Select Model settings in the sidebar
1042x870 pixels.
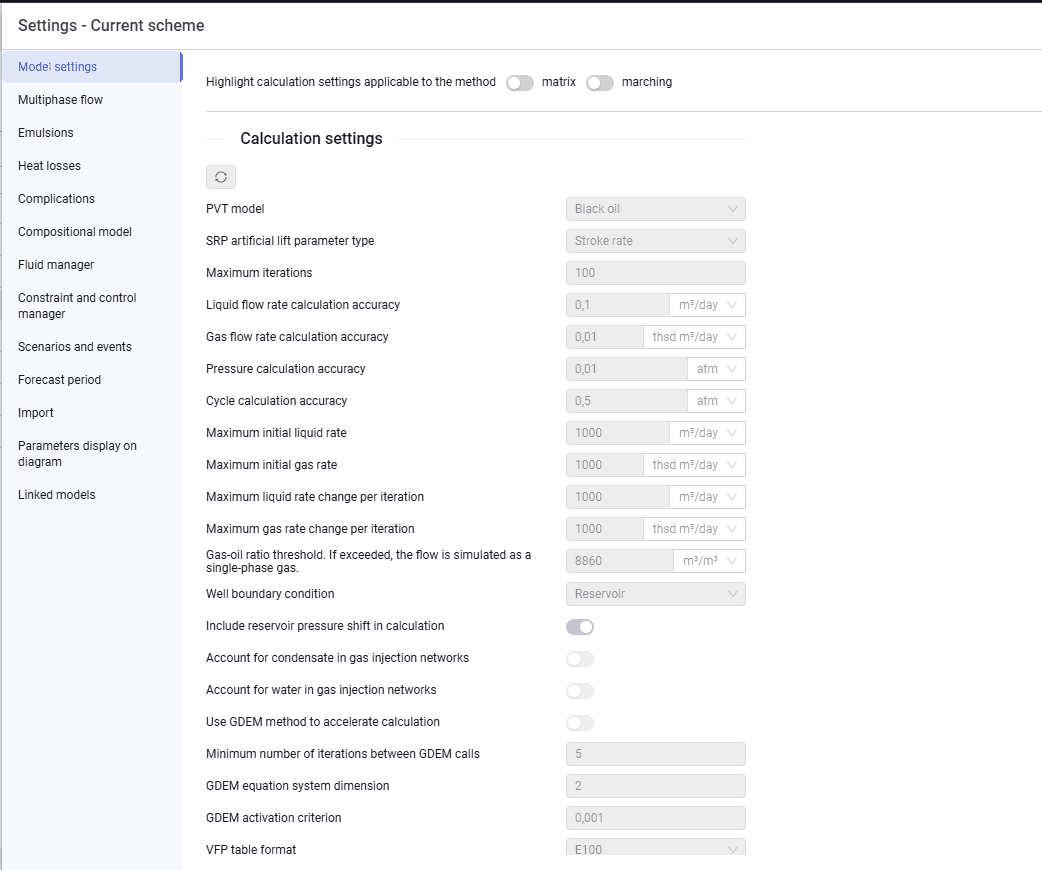(x=92, y=66)
